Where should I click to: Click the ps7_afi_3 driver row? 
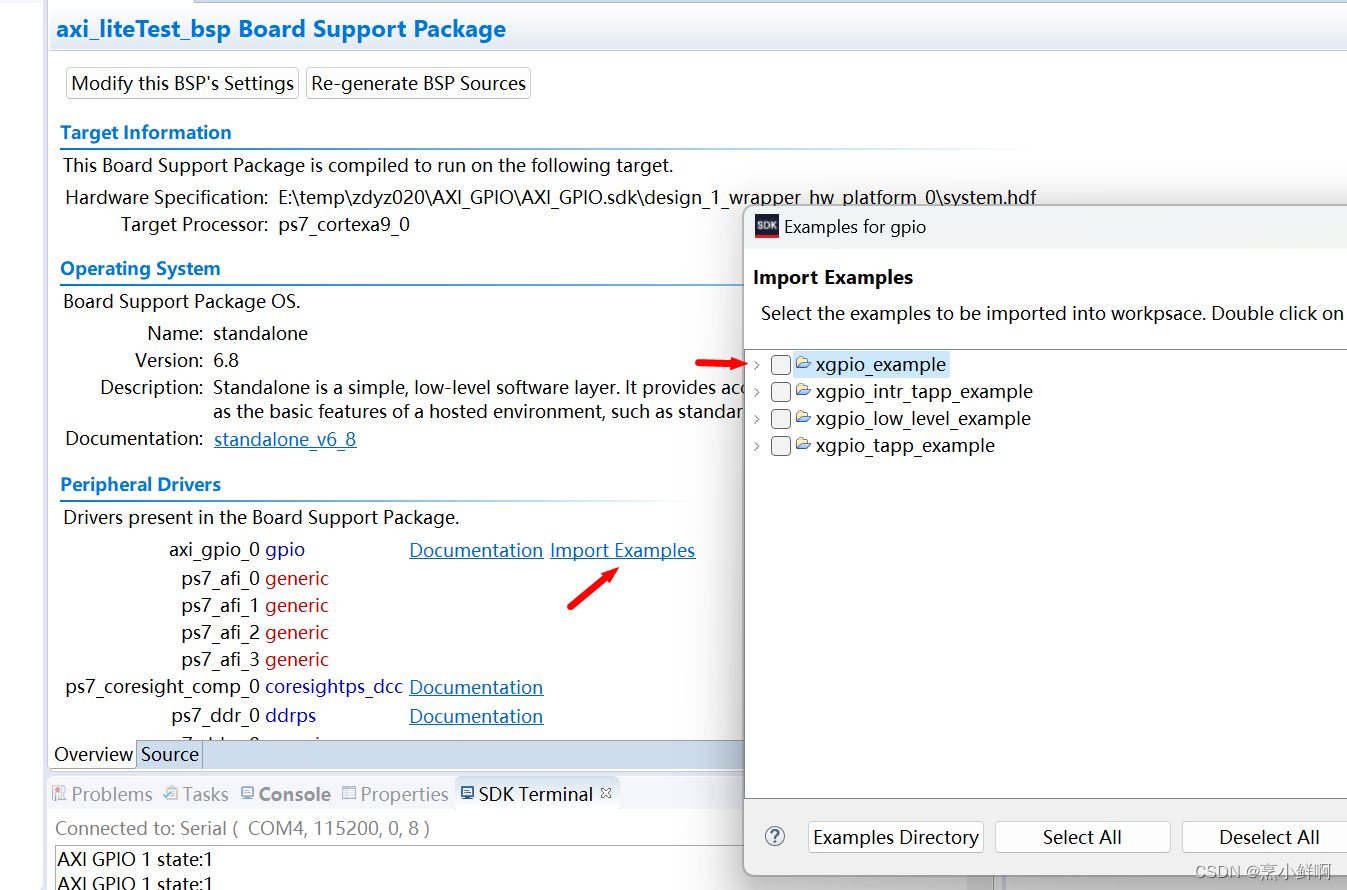(x=255, y=660)
